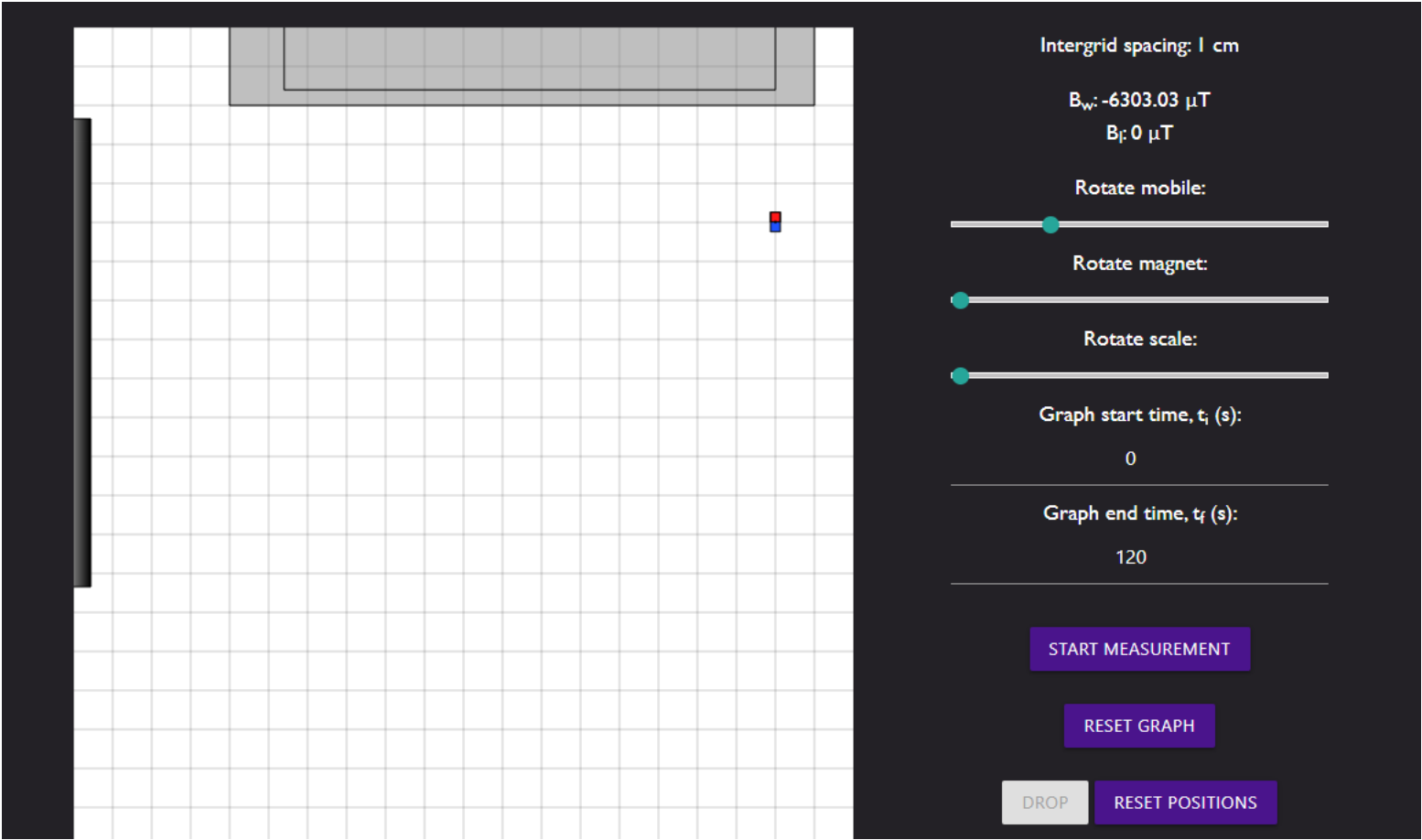Screen dimensions: 1422x840
Task: Click the gray mobile phone at the top
Action: click(522, 66)
